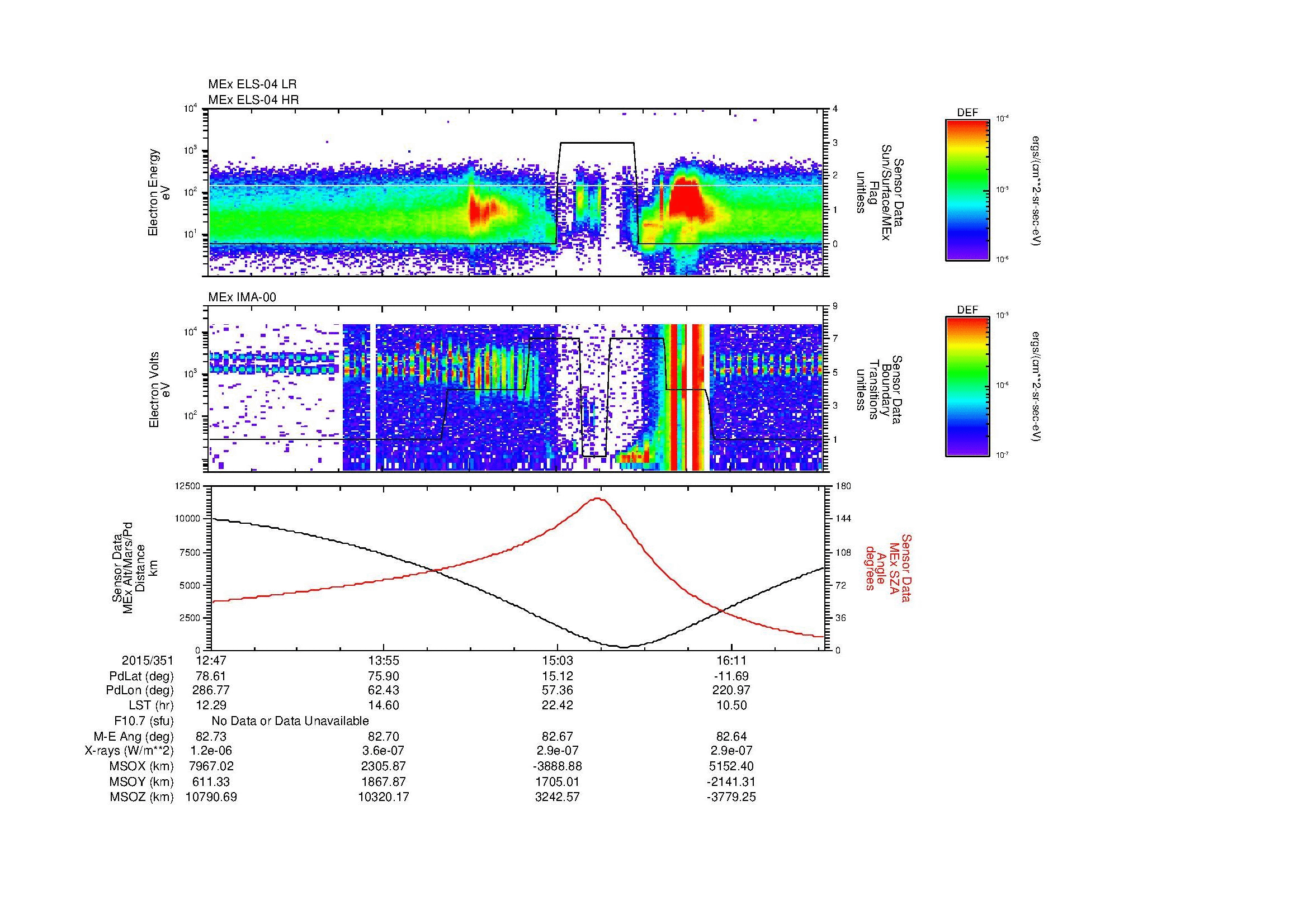Image resolution: width=1308 pixels, height=924 pixels.
Task: Select the 'LST (hr)' row label
Action: [x=152, y=705]
